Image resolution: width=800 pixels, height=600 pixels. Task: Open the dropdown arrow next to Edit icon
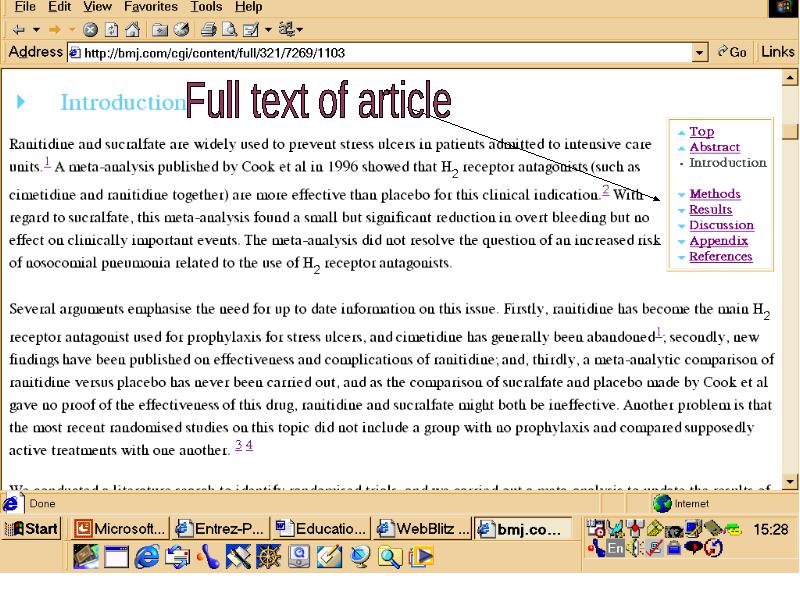click(x=268, y=30)
